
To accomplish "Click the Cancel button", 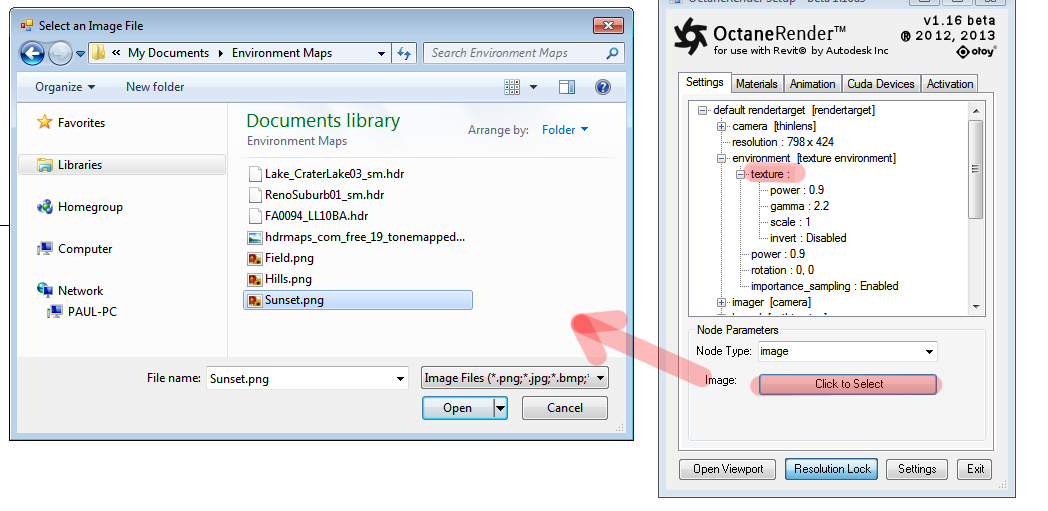I will pyautogui.click(x=565, y=407).
